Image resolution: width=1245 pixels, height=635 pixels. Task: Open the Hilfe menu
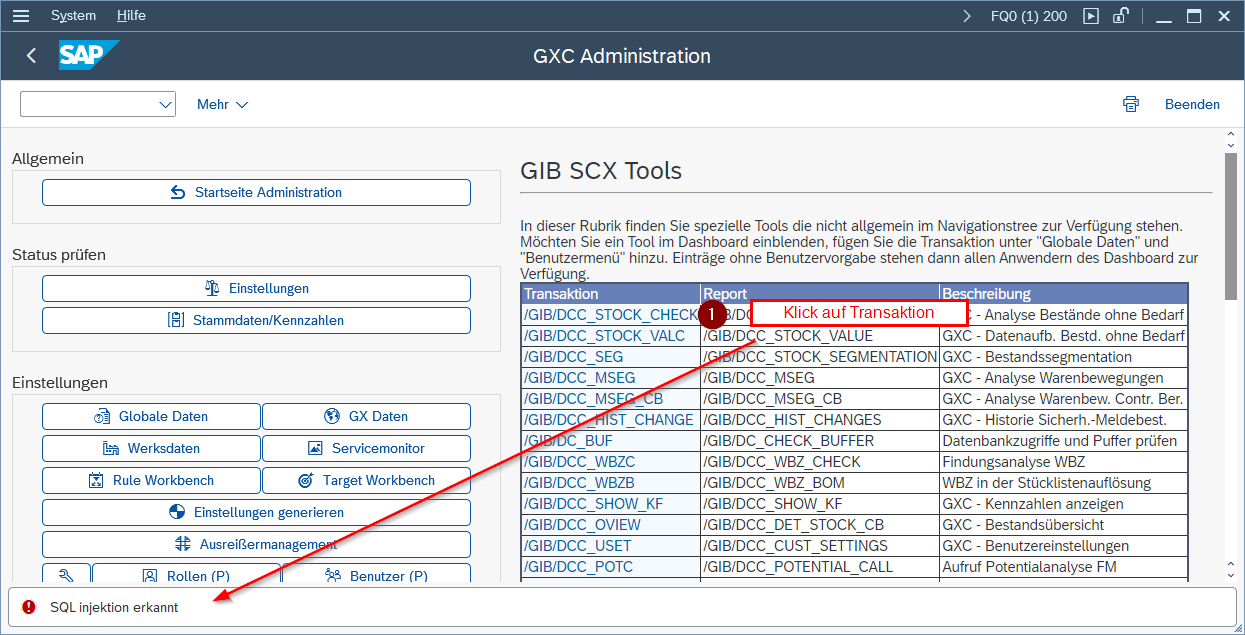point(131,16)
